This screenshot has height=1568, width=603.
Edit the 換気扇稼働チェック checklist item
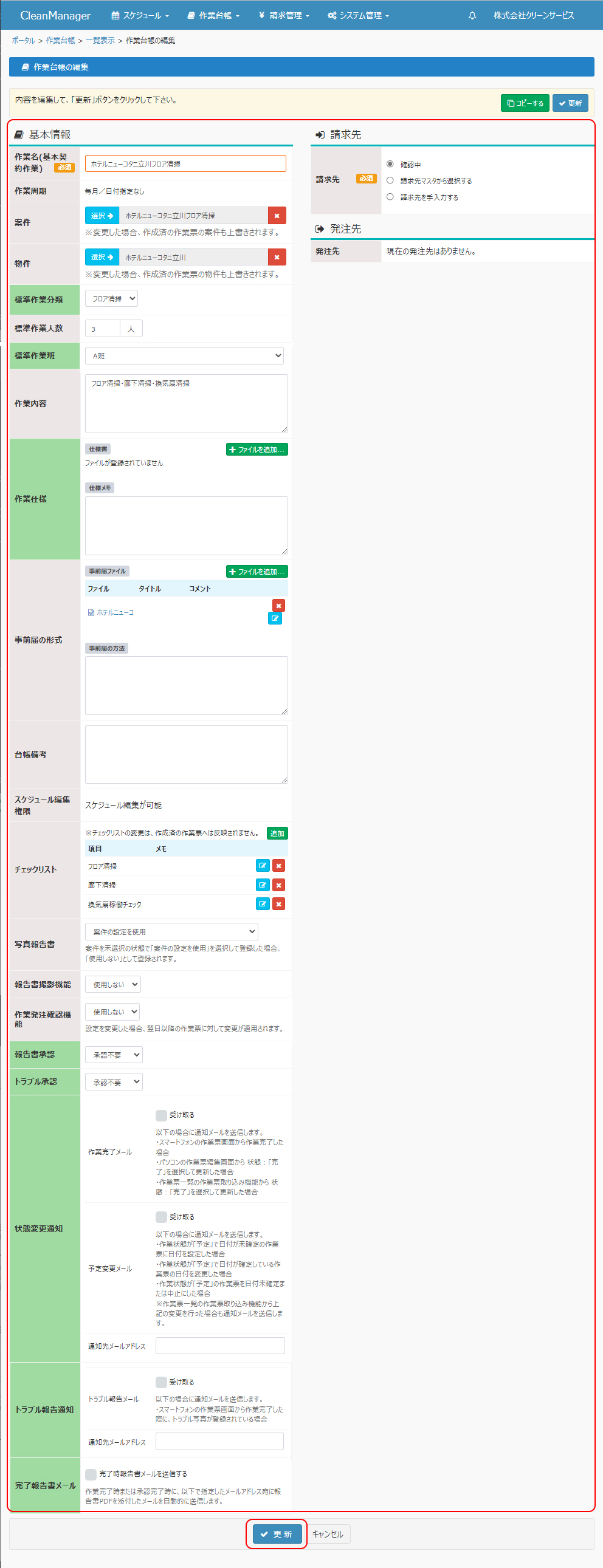pyautogui.click(x=263, y=904)
